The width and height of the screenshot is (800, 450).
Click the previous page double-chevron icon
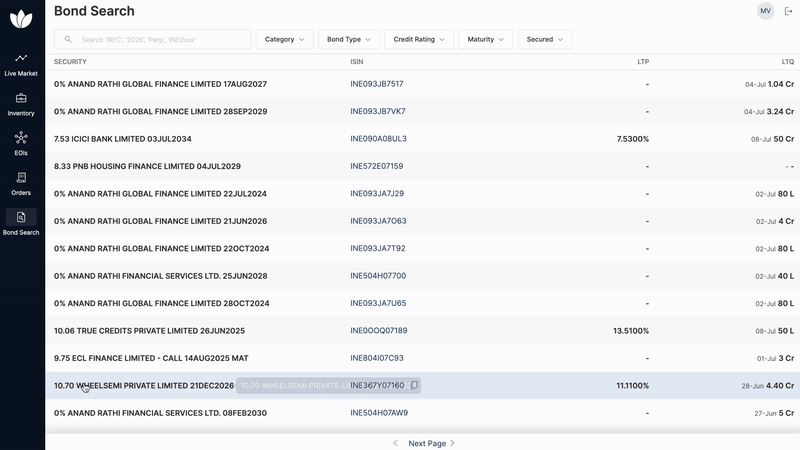point(395,443)
